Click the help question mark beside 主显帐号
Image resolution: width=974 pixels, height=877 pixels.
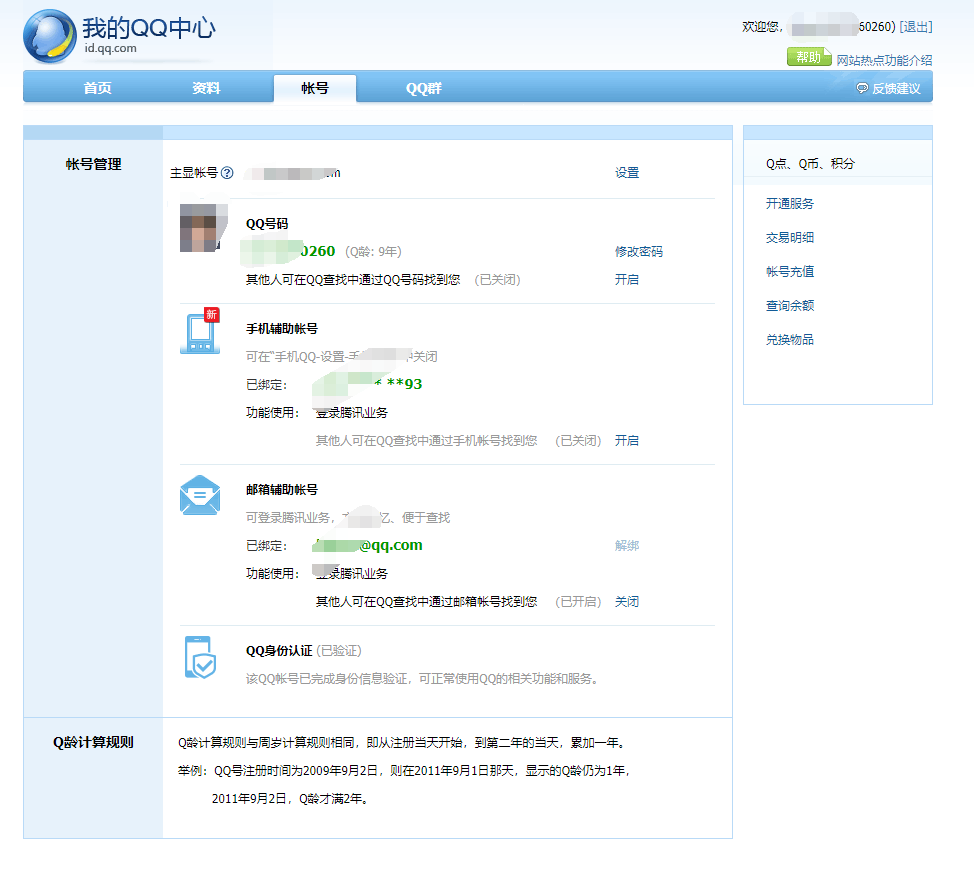[x=227, y=173]
